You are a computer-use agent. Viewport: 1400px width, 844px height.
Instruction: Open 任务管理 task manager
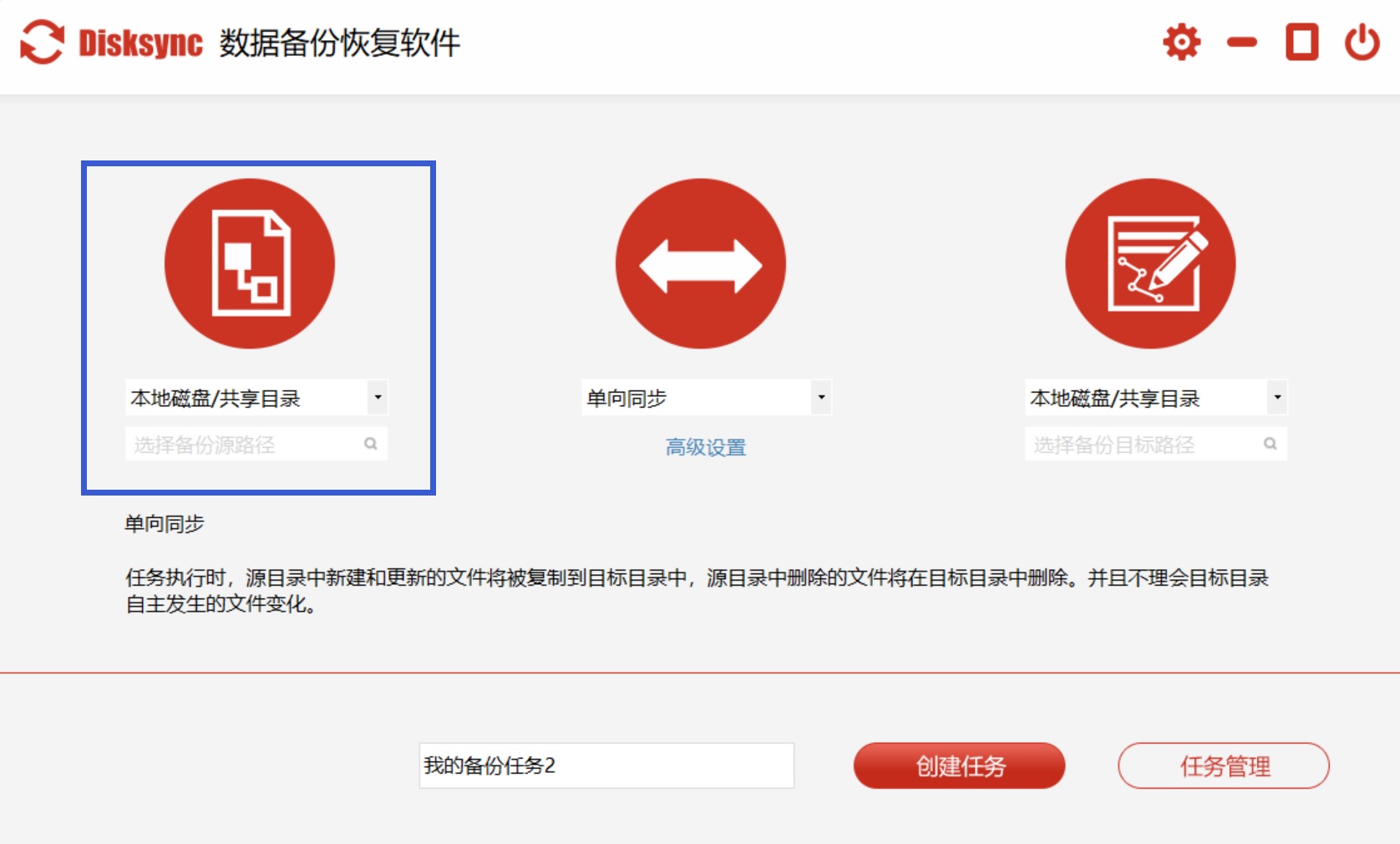point(1223,765)
